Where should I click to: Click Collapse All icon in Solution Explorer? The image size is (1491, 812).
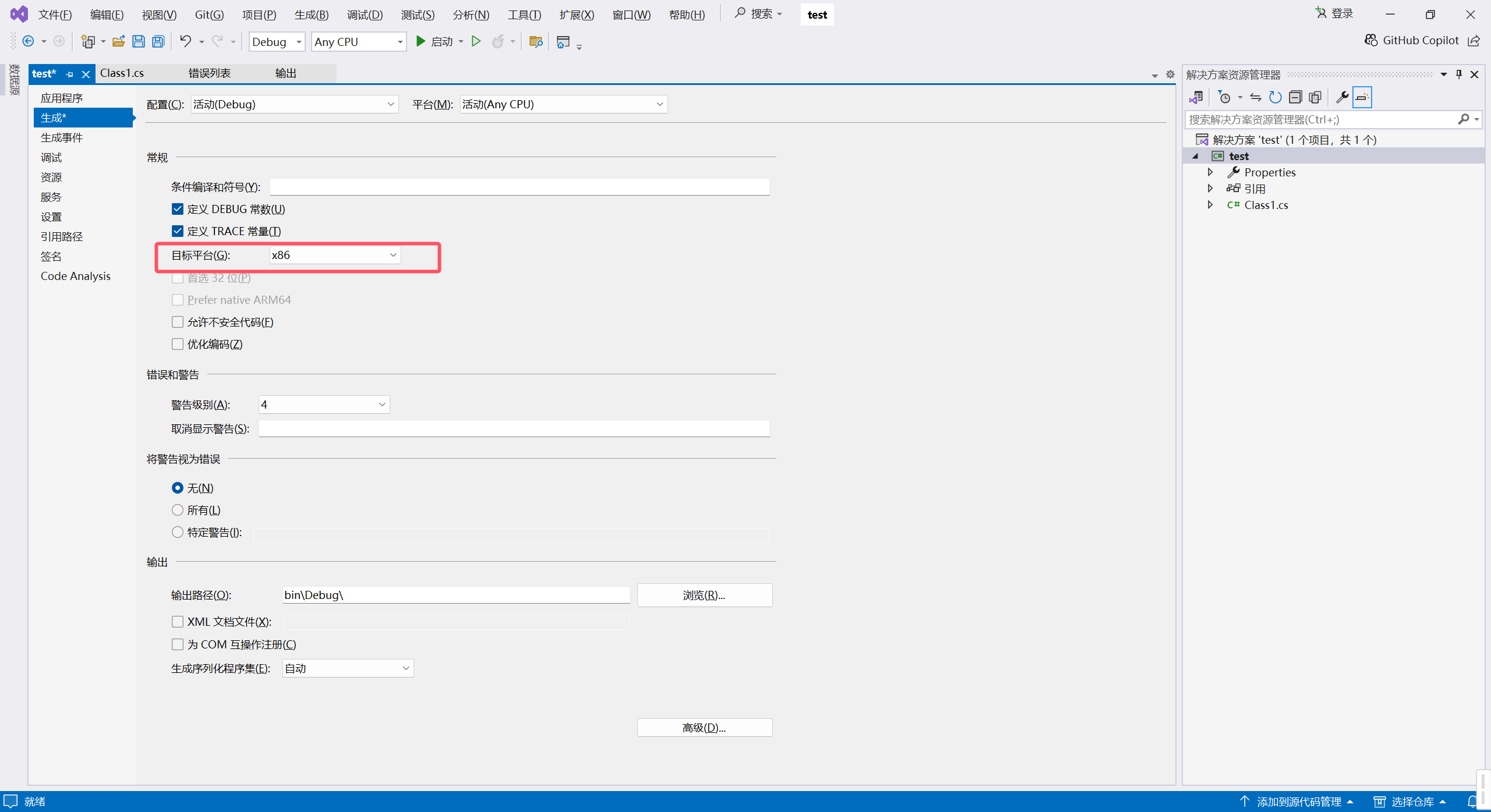1295,97
